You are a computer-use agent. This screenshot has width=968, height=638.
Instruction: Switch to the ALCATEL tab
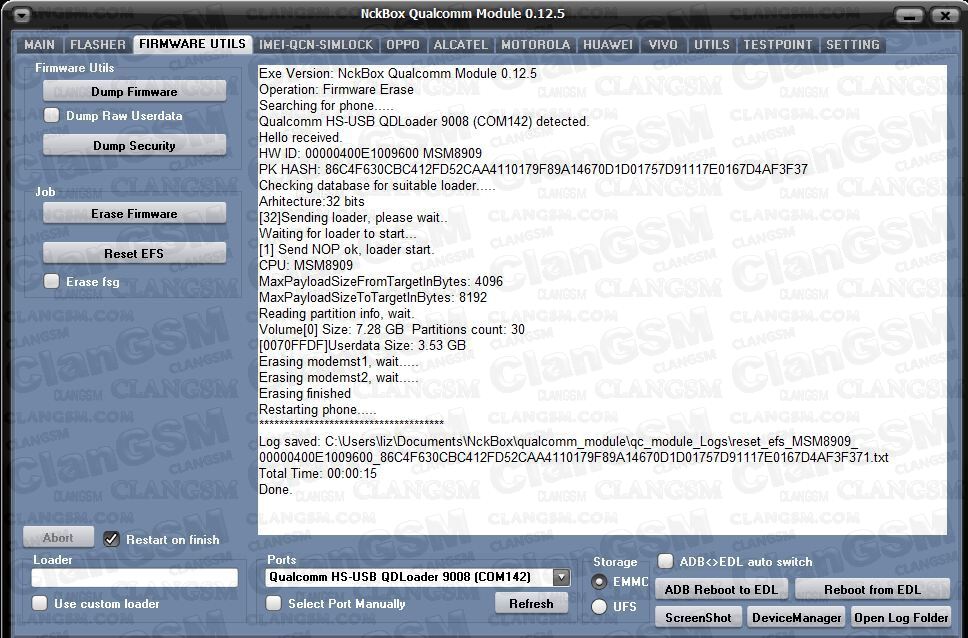(461, 45)
